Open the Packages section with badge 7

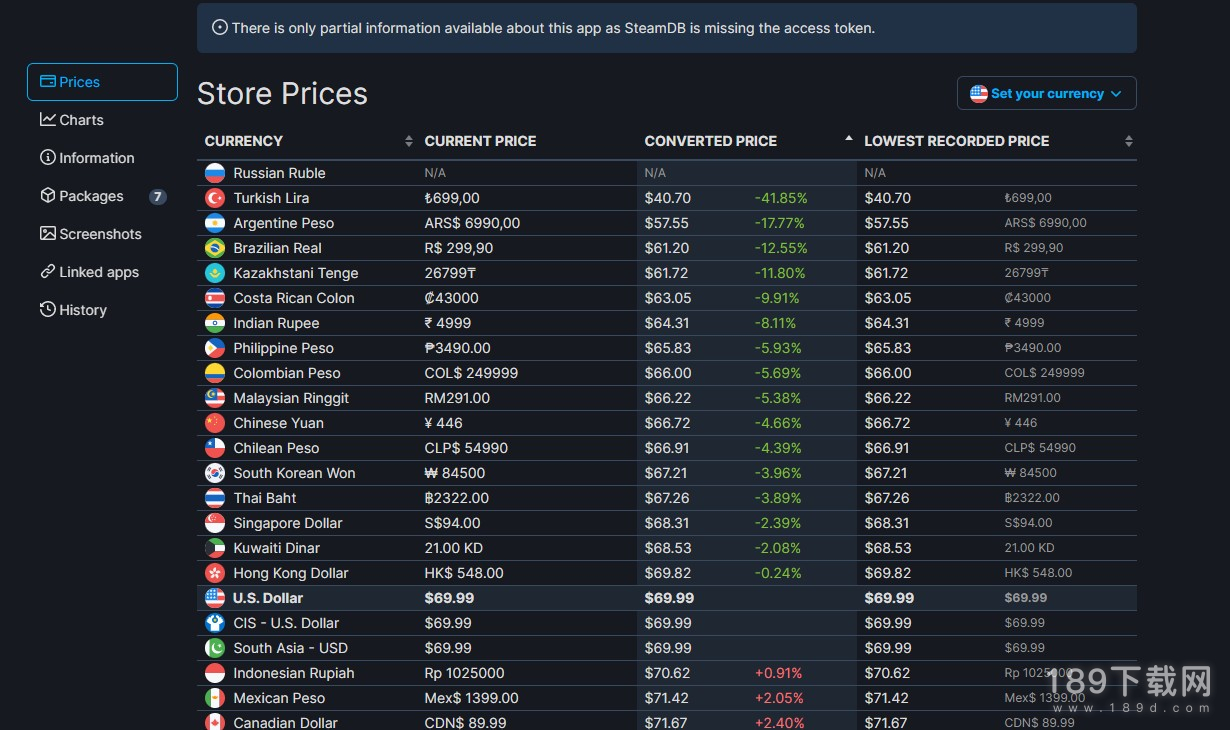click(102, 196)
